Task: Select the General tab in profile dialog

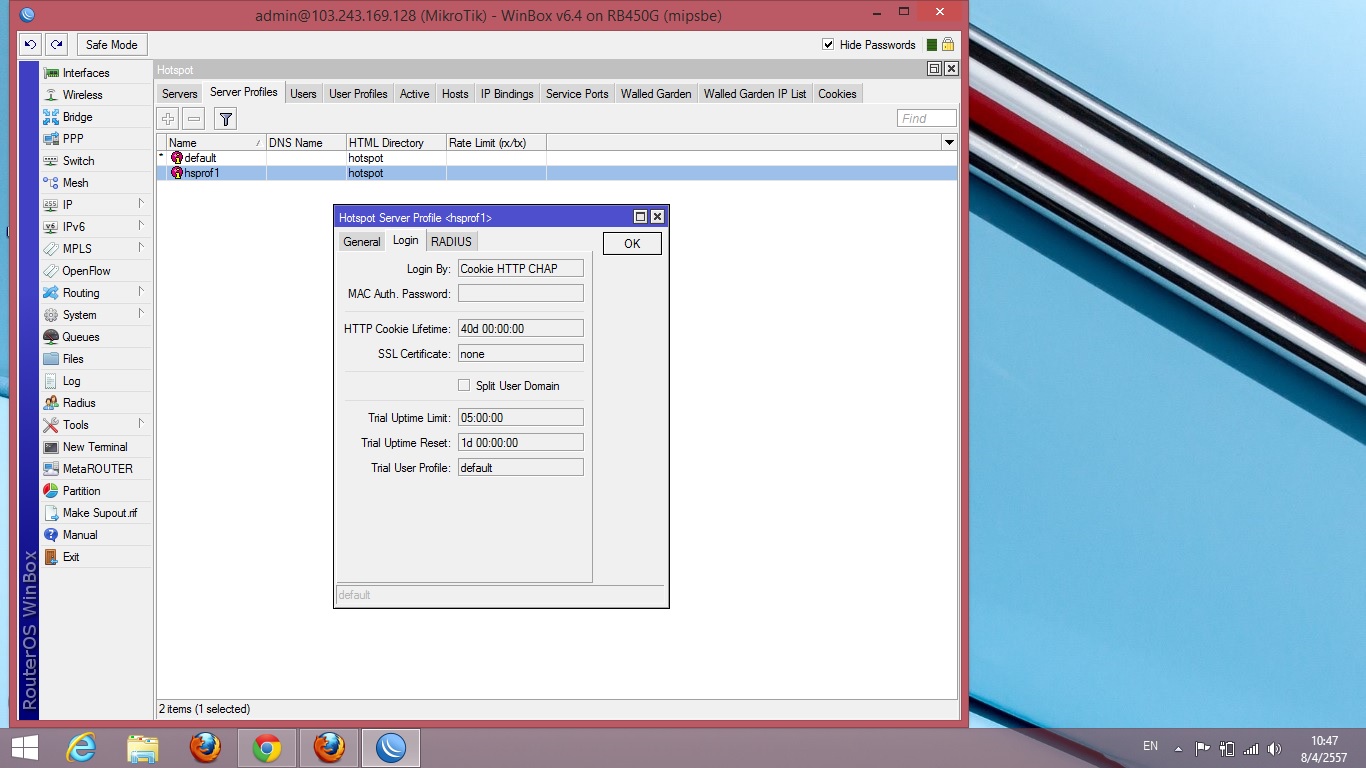Action: click(x=362, y=242)
